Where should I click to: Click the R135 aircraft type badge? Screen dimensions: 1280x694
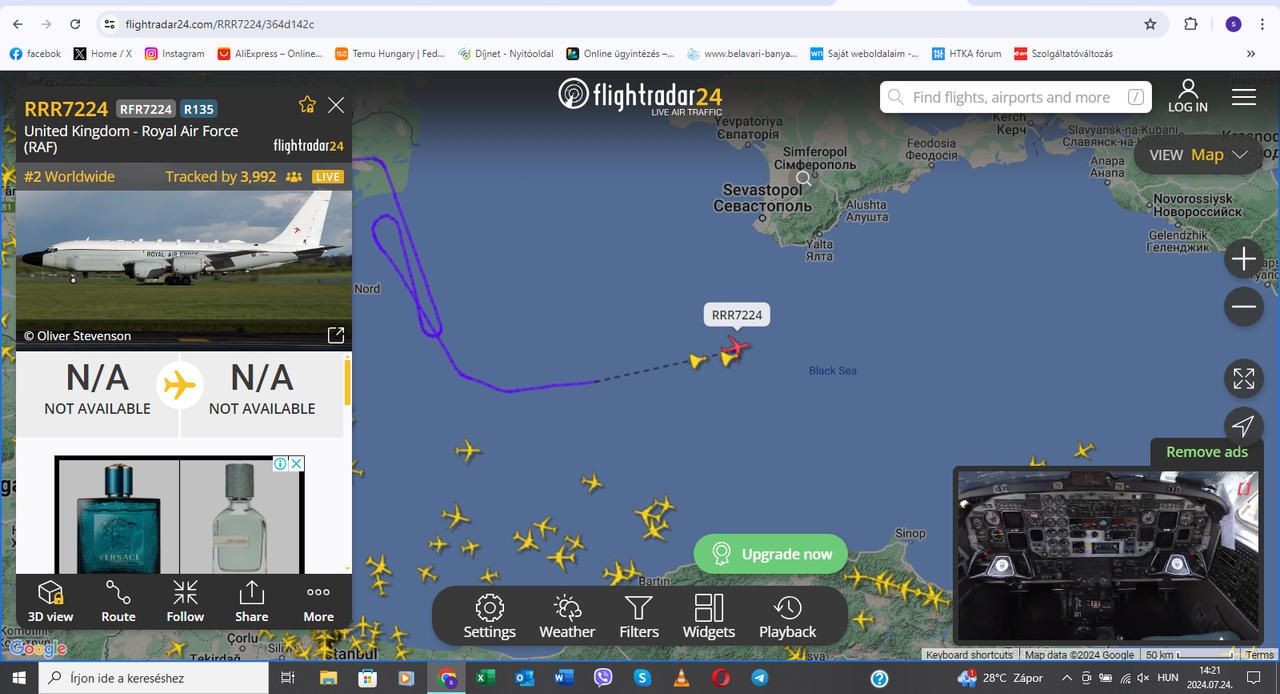click(x=198, y=109)
